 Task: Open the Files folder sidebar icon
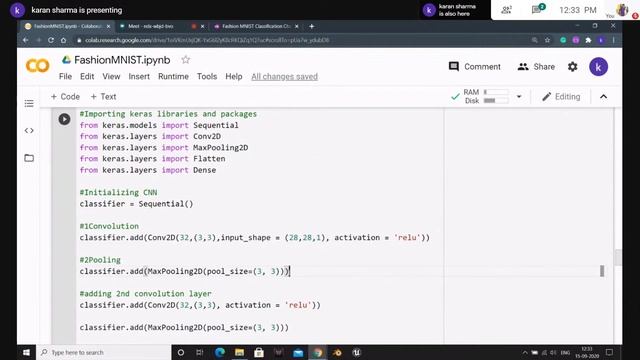[29, 158]
